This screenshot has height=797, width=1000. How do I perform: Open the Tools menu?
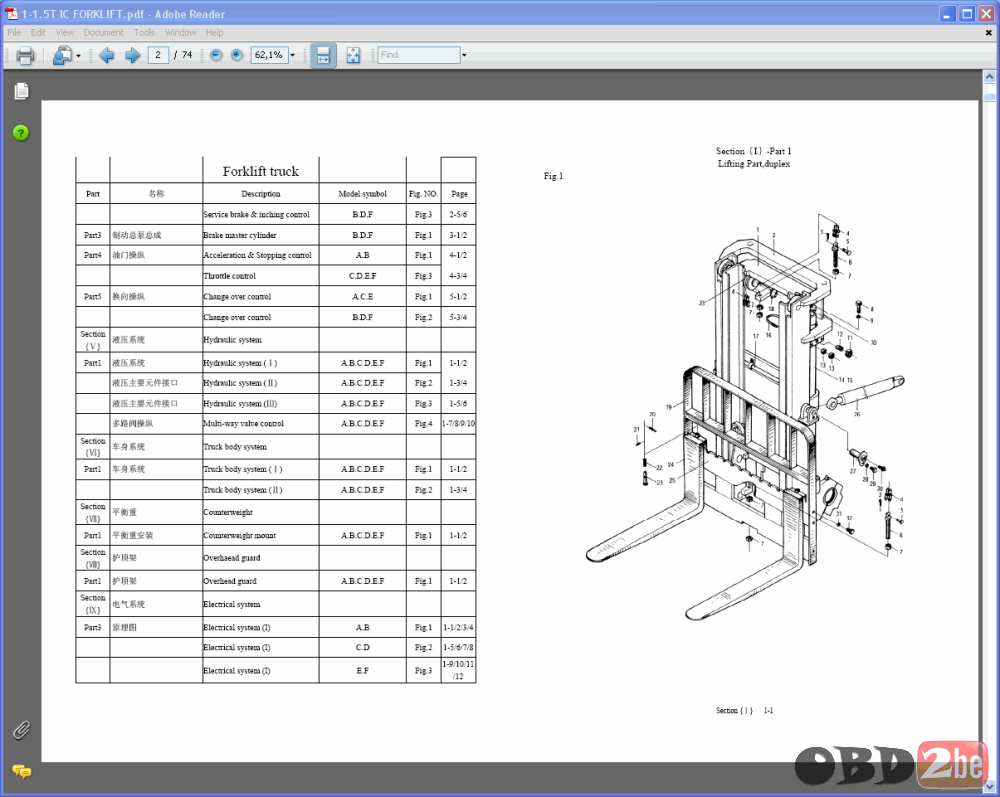coord(144,33)
